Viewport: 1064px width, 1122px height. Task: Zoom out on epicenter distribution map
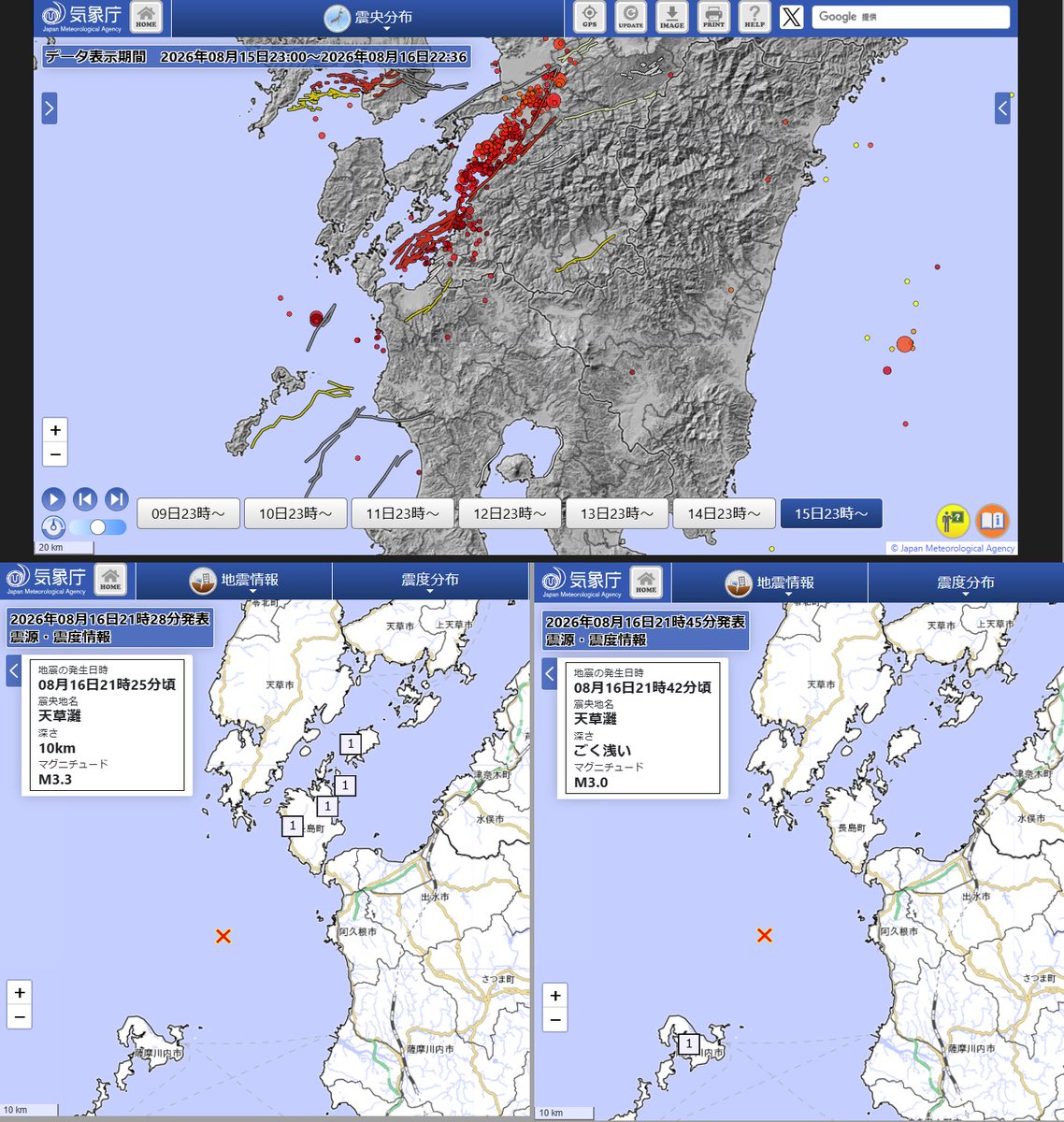[55, 454]
